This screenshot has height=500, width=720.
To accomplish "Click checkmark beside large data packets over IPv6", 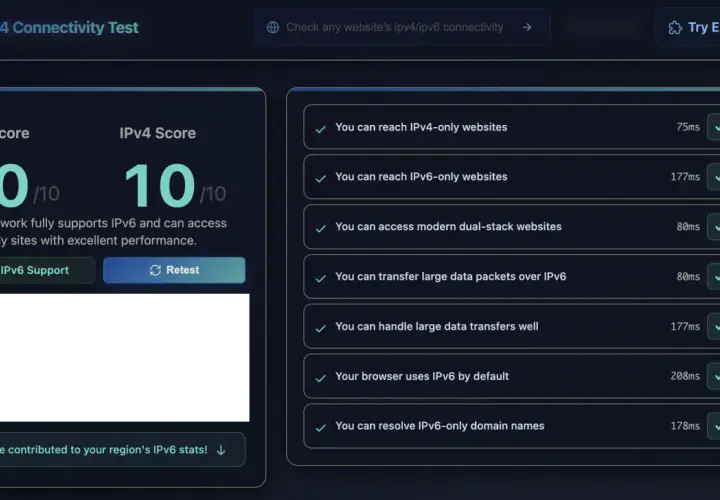I will point(321,278).
